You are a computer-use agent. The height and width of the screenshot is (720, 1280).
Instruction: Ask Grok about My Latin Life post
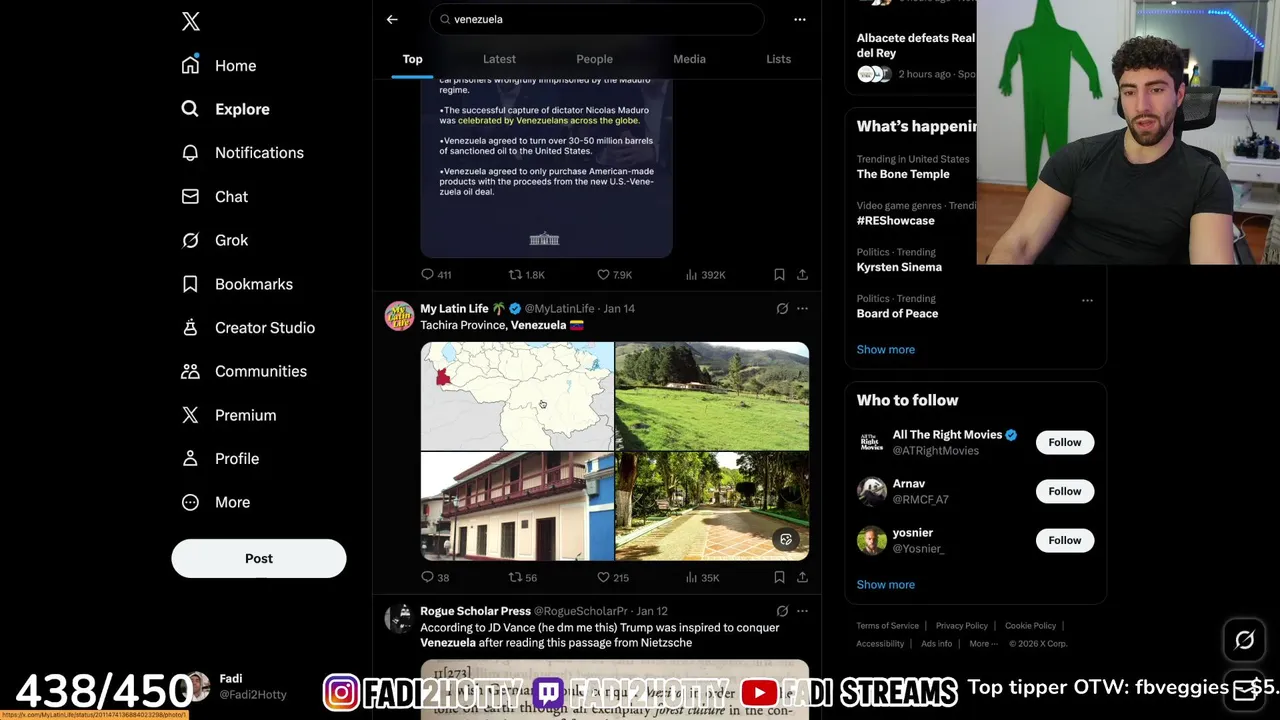(782, 308)
